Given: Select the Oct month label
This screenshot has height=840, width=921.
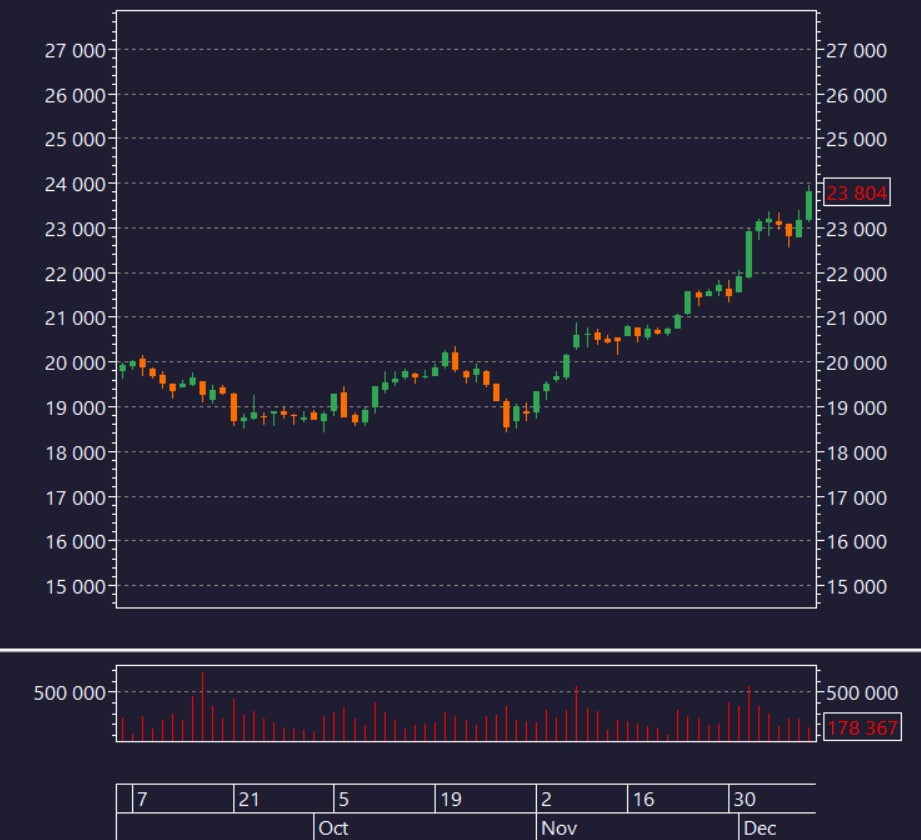Looking at the screenshot, I should (x=333, y=828).
